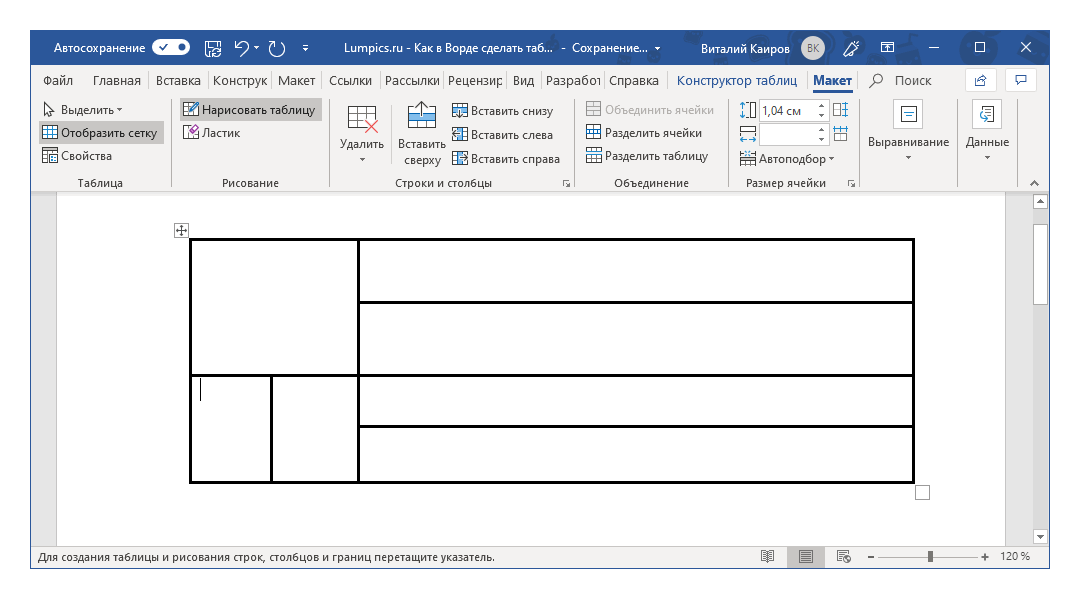
Task: Open the AutoFit (Автоподбор) dropdown
Action: coord(787,158)
